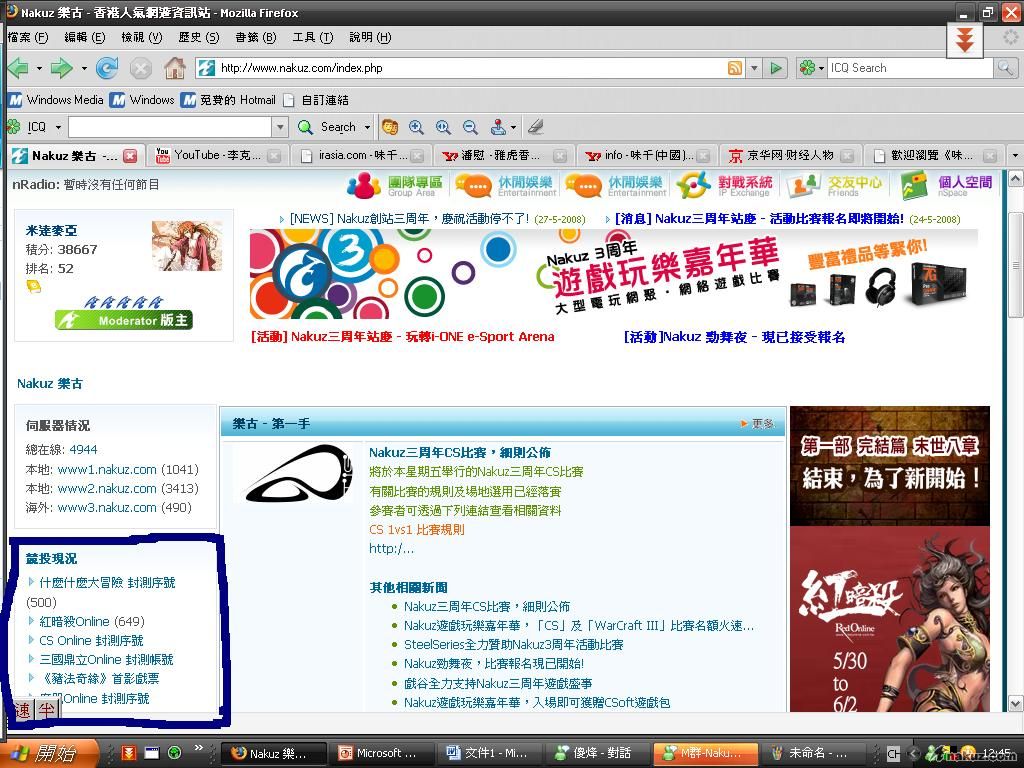Click the Reload page icon
The height and width of the screenshot is (768, 1024).
point(107,68)
